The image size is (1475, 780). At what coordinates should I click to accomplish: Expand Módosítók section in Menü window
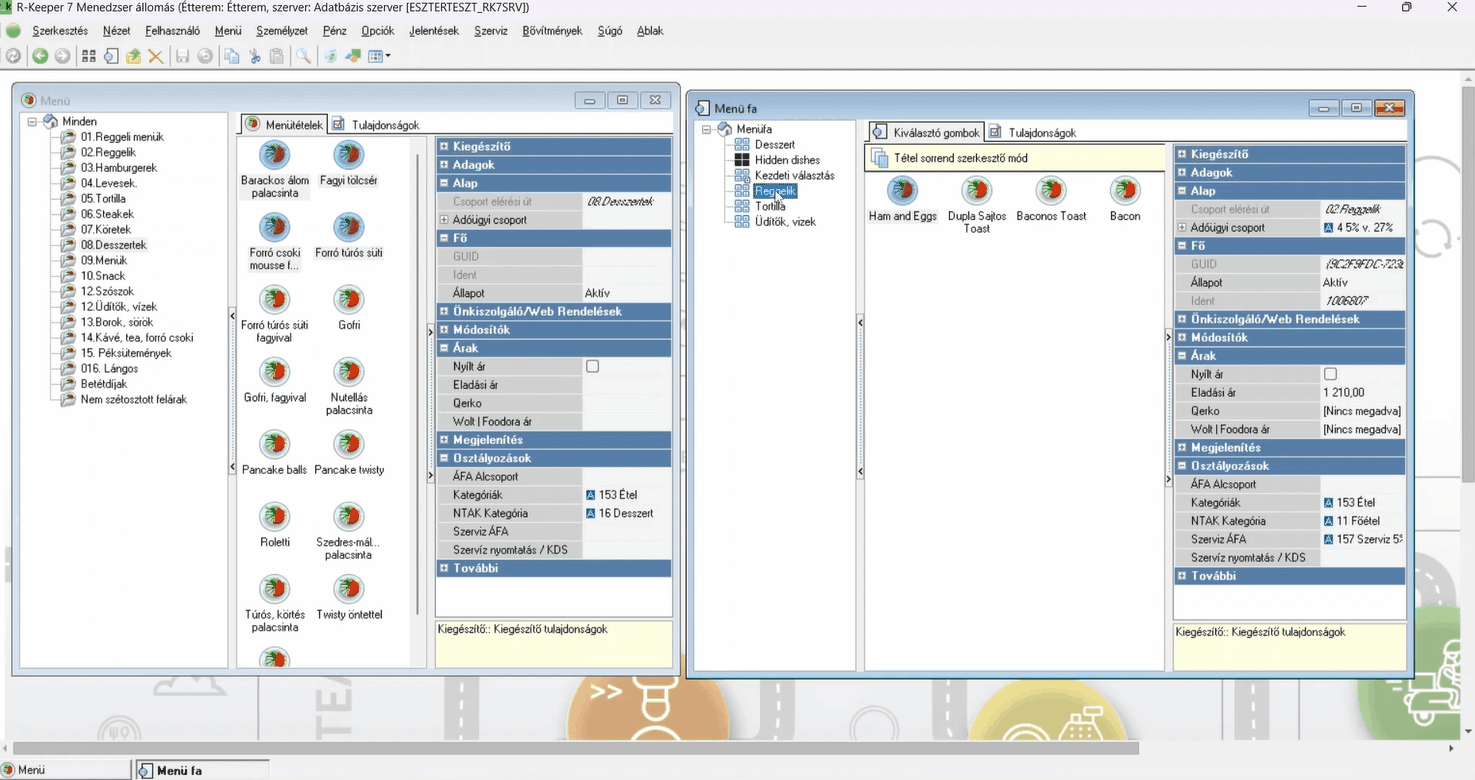click(x=444, y=330)
